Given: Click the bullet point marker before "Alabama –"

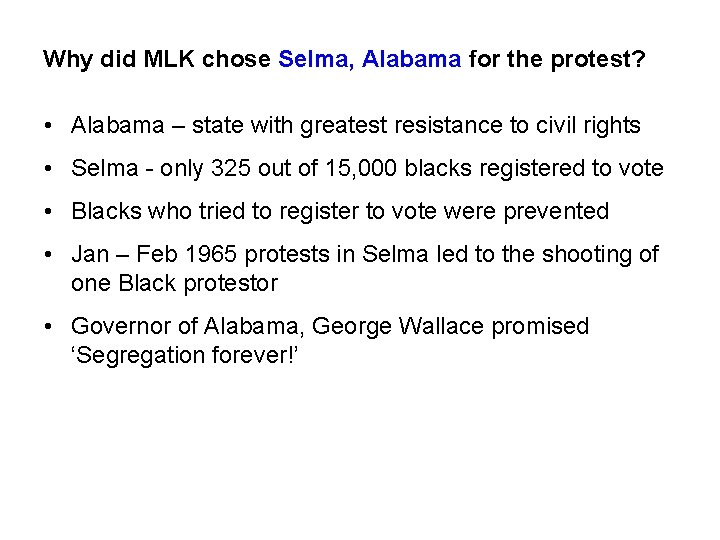Looking at the screenshot, I should (x=48, y=126).
